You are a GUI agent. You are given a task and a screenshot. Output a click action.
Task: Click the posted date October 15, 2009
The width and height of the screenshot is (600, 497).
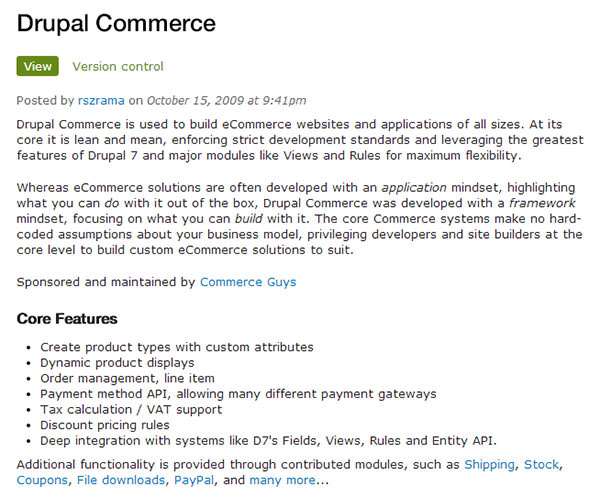195,101
